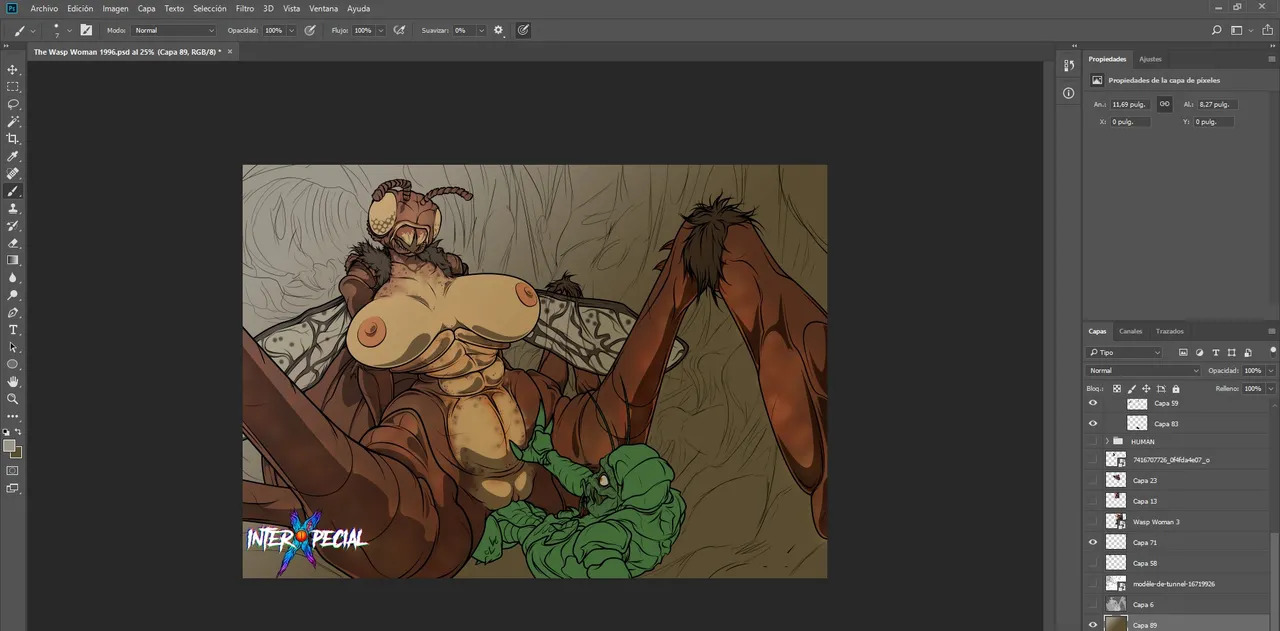Show layer Wasp Woman 3
Screen dimensions: 1280x631
(x=1093, y=521)
